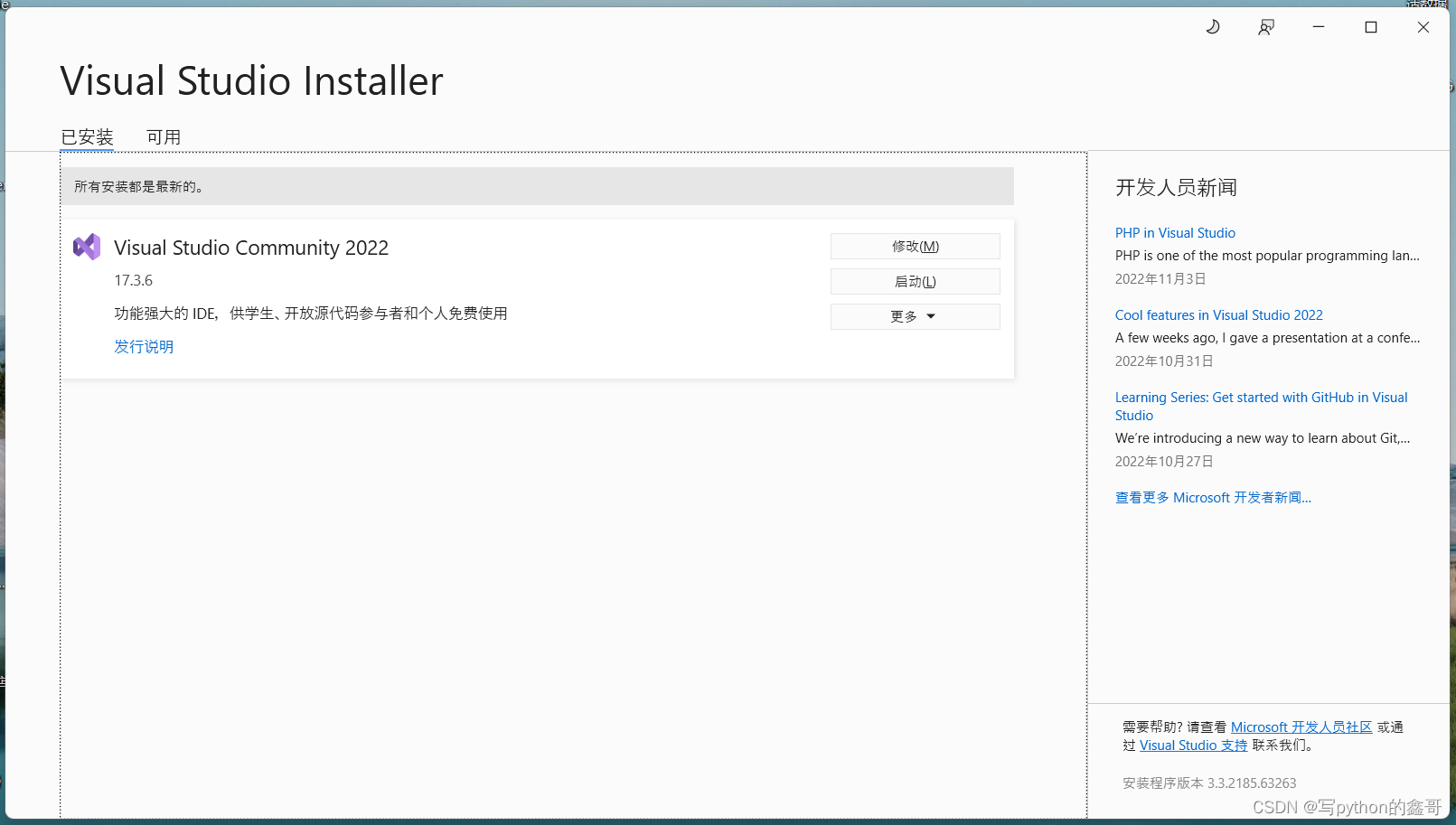Open the Visual Studio 支持 link
This screenshot has height=825, width=1456.
point(1192,745)
